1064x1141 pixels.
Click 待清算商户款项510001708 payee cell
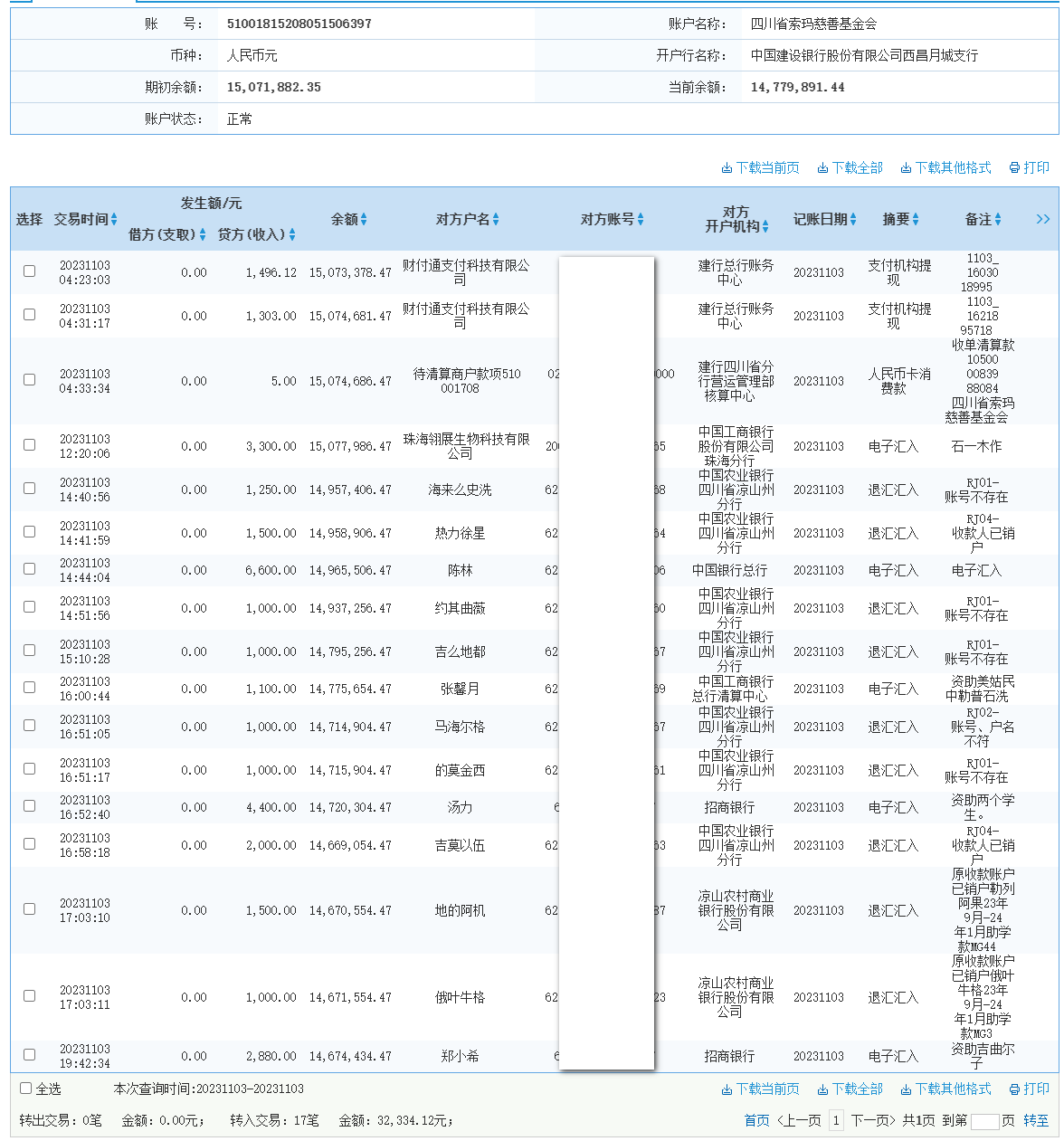coord(467,381)
